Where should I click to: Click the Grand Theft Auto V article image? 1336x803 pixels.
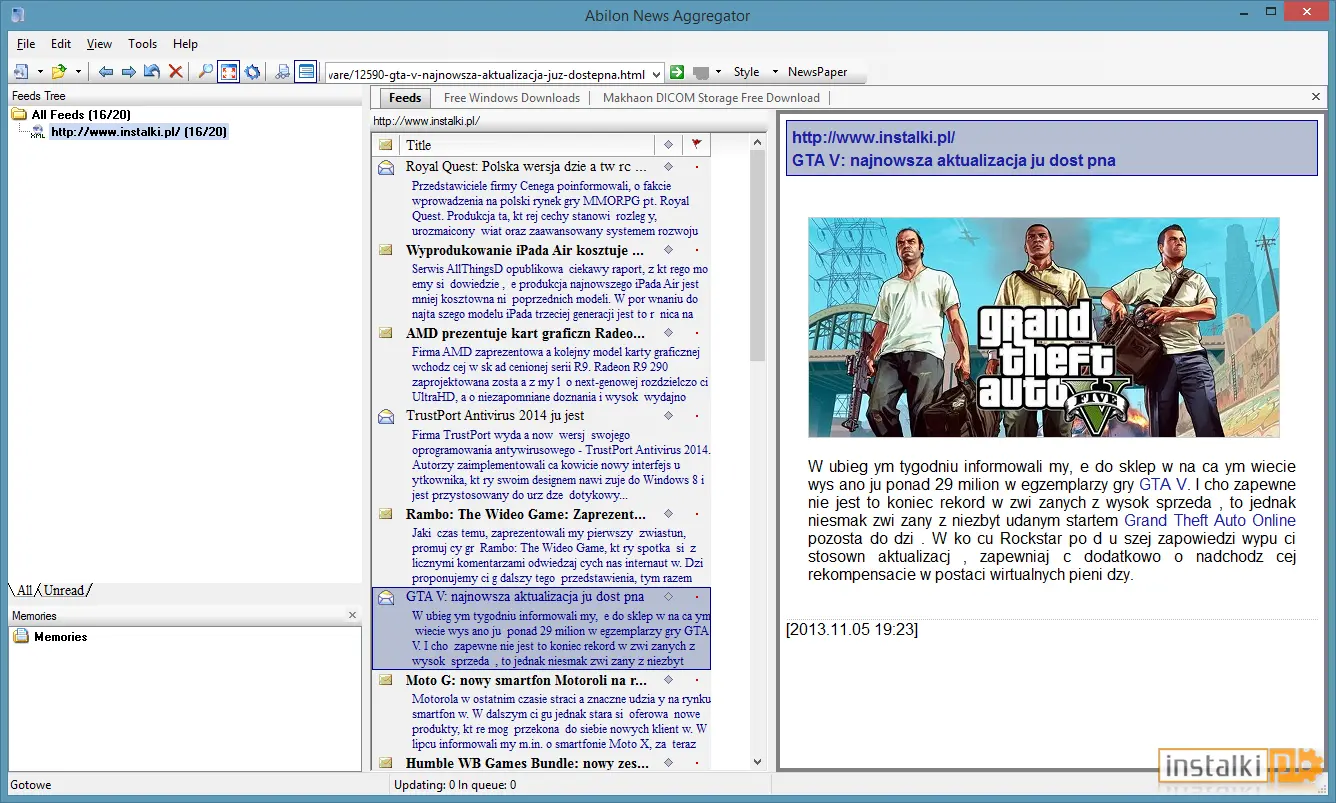(1043, 327)
